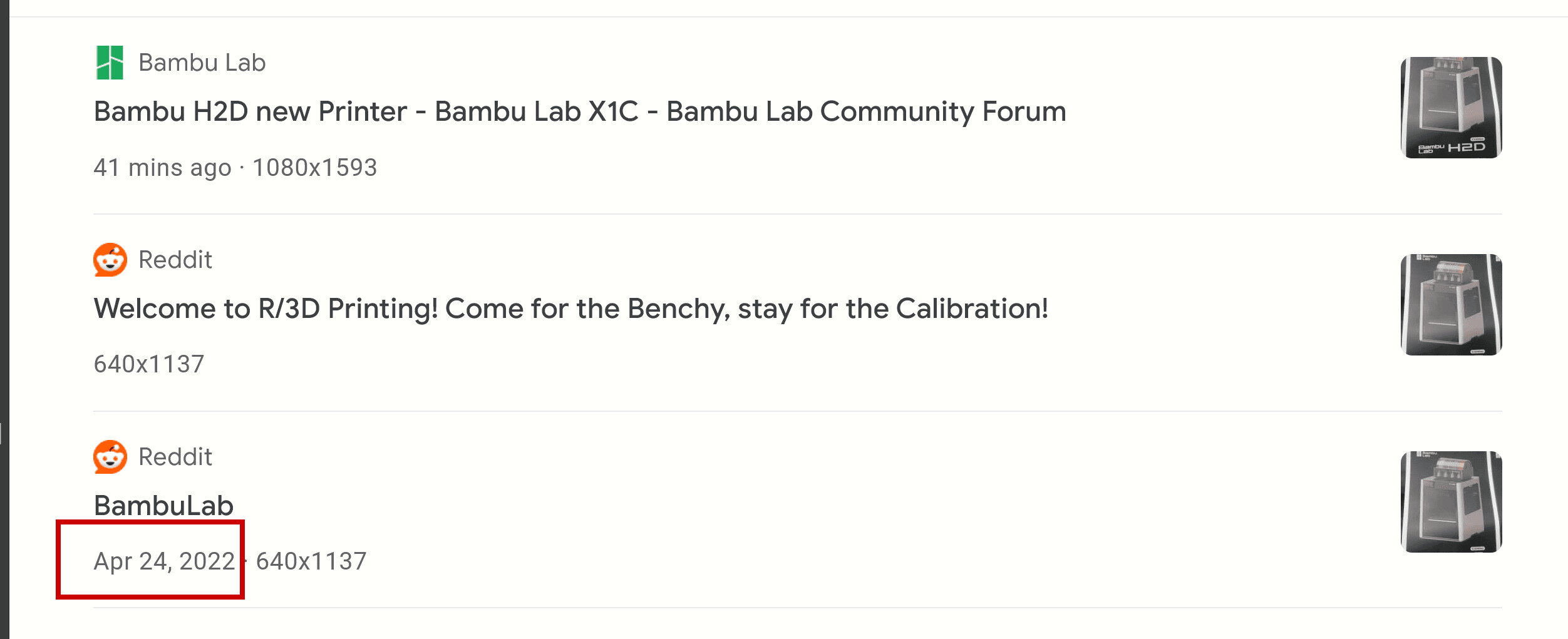
Task: Click the green Bambu Lab logo icon
Action: pyautogui.click(x=110, y=63)
